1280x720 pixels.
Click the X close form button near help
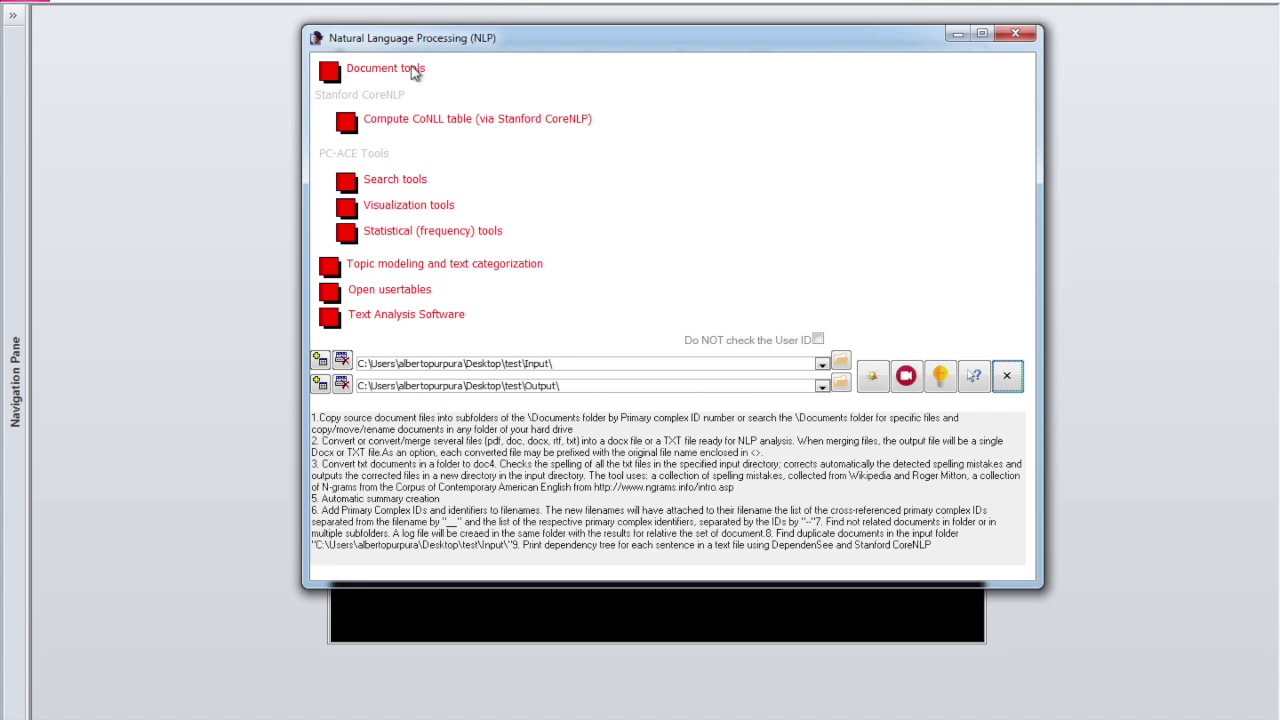tap(1007, 376)
